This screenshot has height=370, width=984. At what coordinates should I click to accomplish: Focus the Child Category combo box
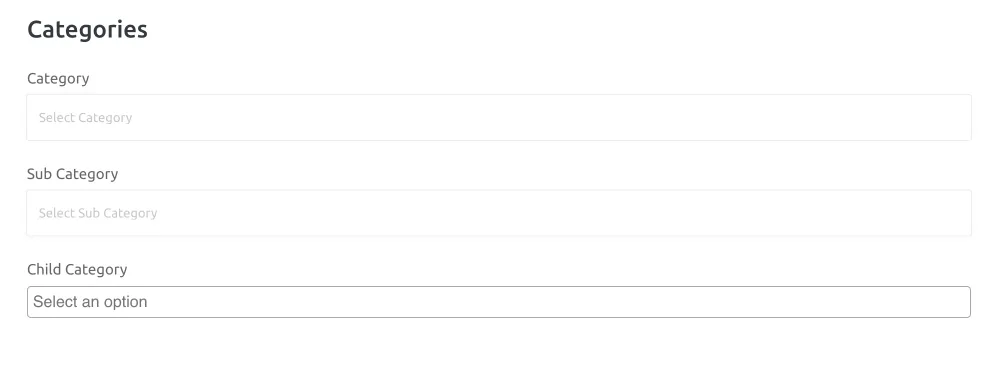tap(499, 302)
